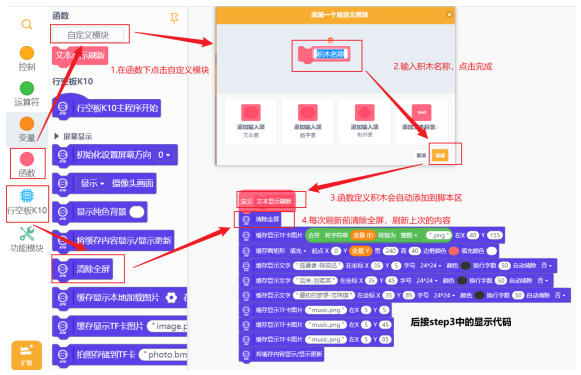Open the 功能模块 tools category

pos(27,233)
